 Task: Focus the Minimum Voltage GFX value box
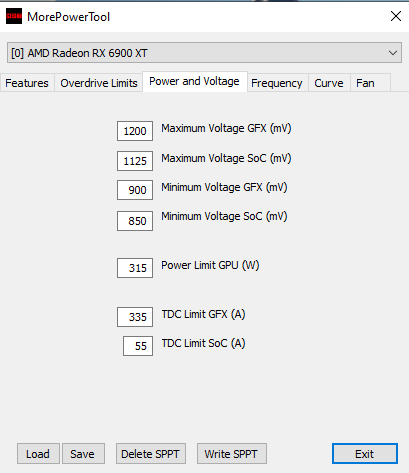coord(135,190)
